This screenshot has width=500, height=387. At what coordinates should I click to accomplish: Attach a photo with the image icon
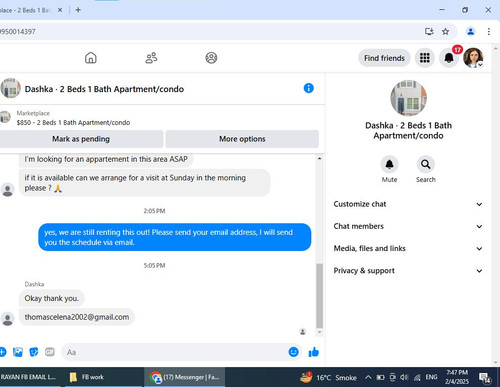coord(18,352)
